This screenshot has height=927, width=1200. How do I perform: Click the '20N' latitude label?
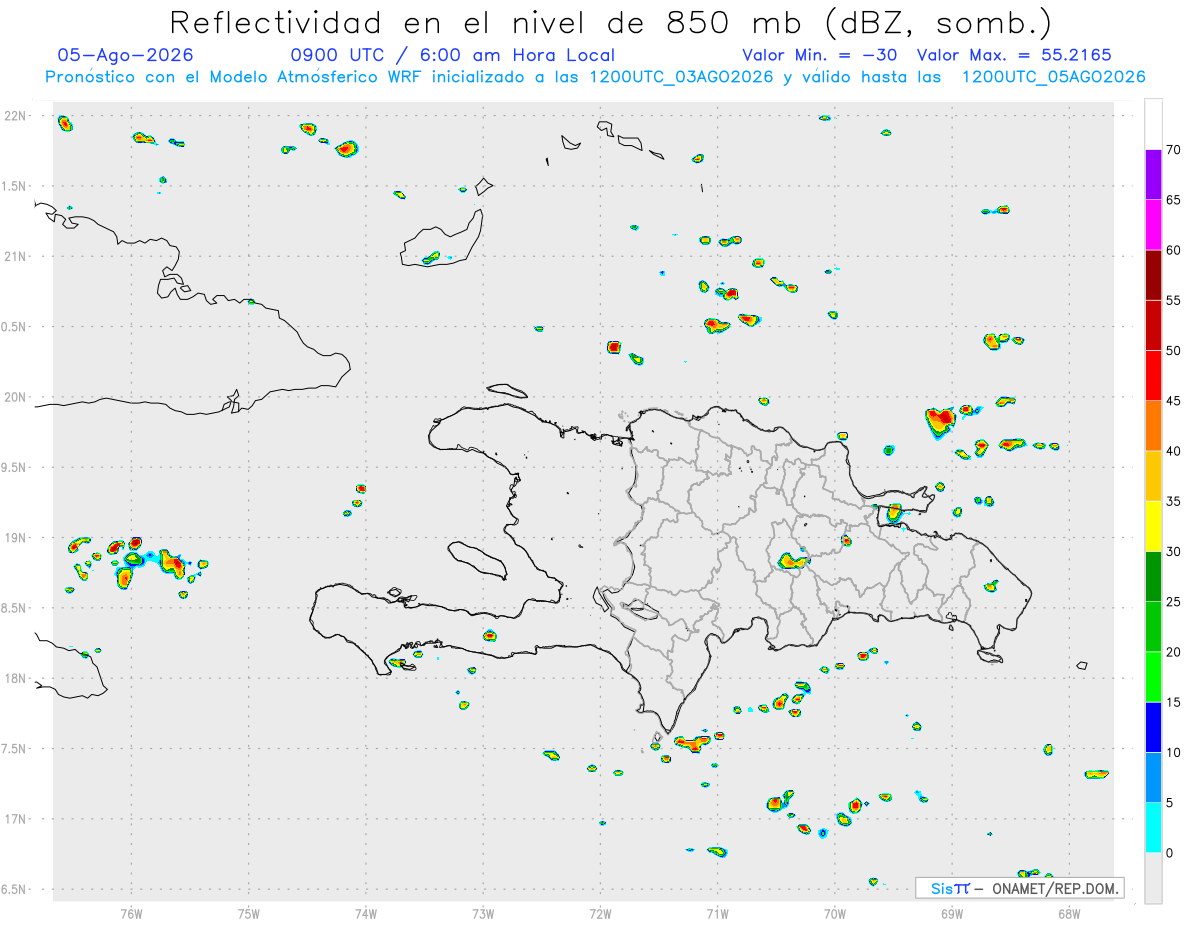[16, 397]
